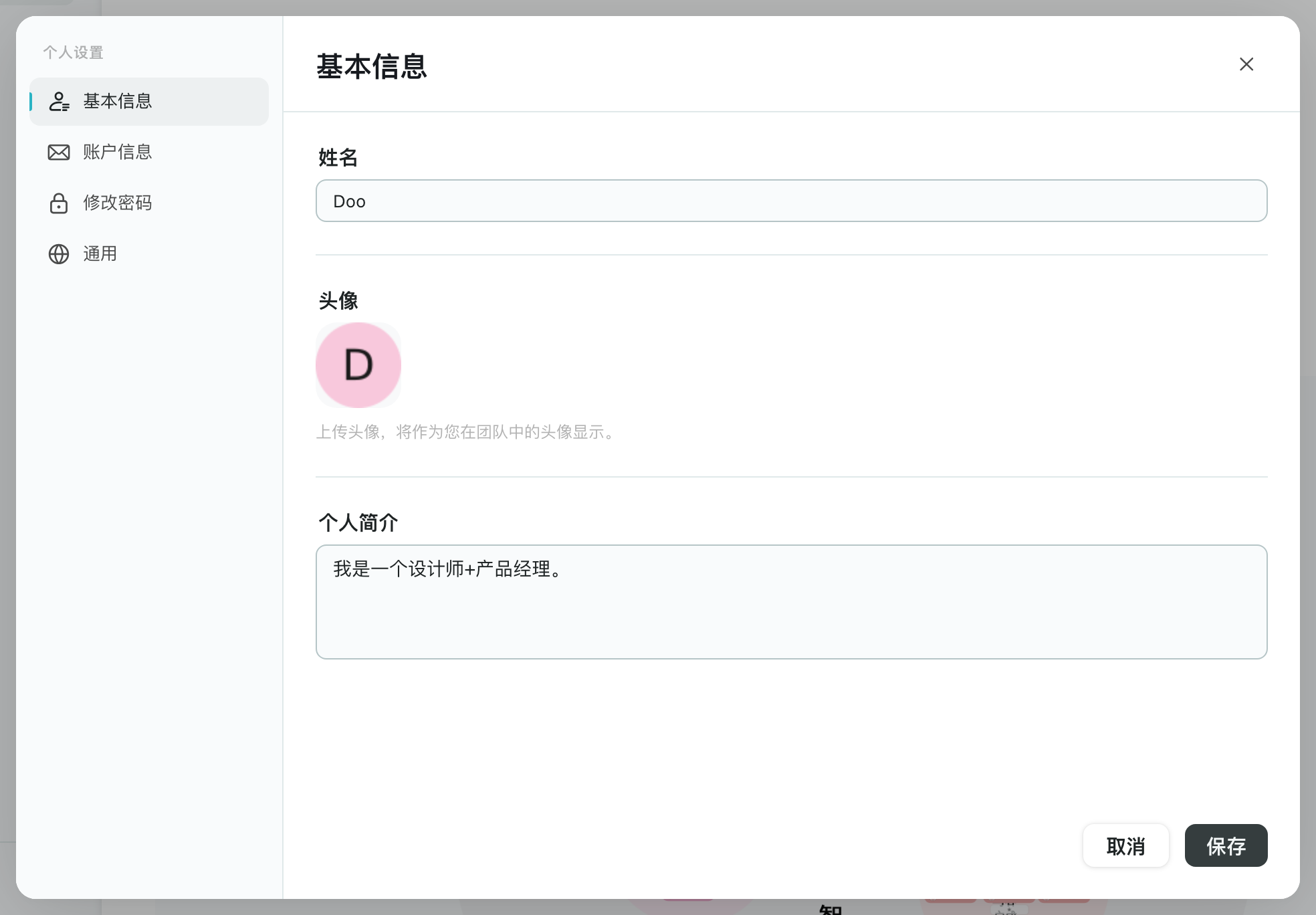
Task: Click the globe icon beside 通用
Action: pos(59,254)
